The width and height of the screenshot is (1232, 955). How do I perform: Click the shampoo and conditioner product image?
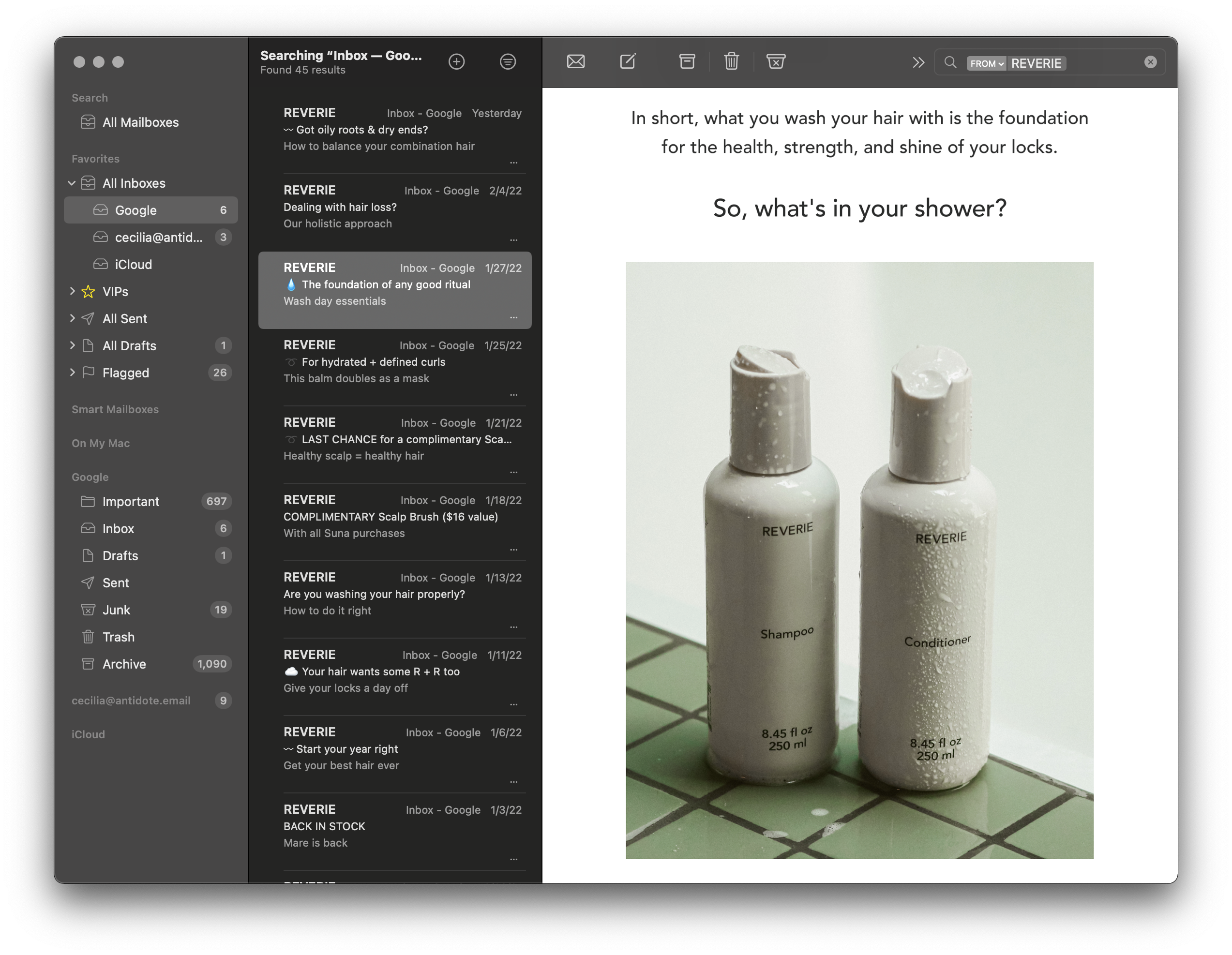pyautogui.click(x=859, y=560)
